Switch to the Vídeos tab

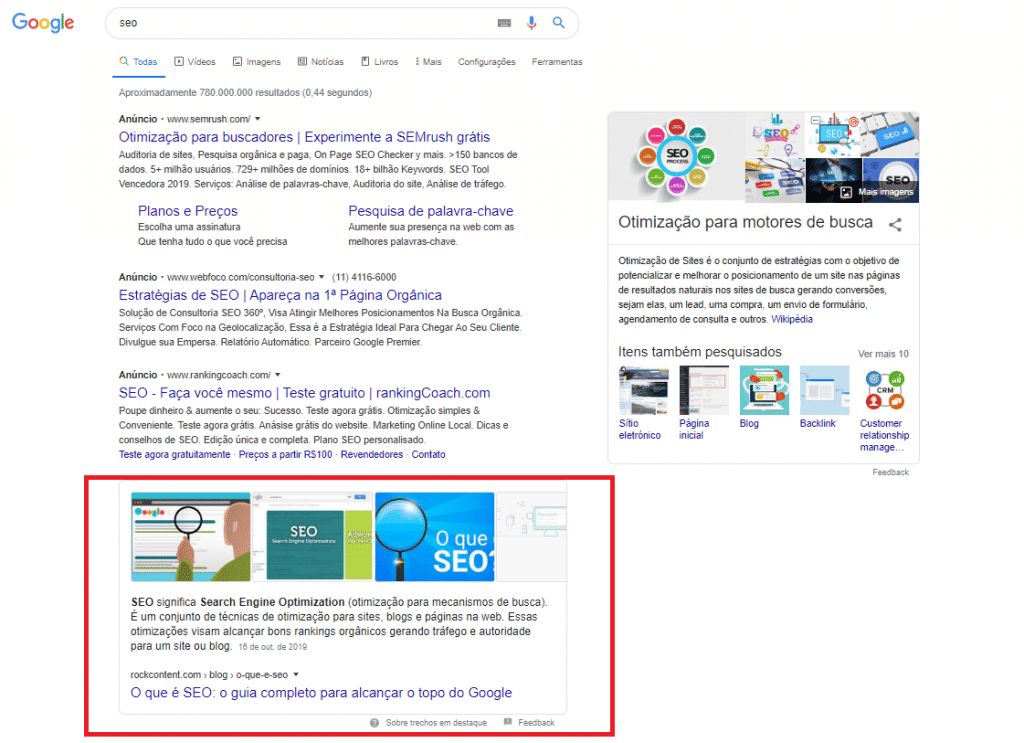click(195, 62)
